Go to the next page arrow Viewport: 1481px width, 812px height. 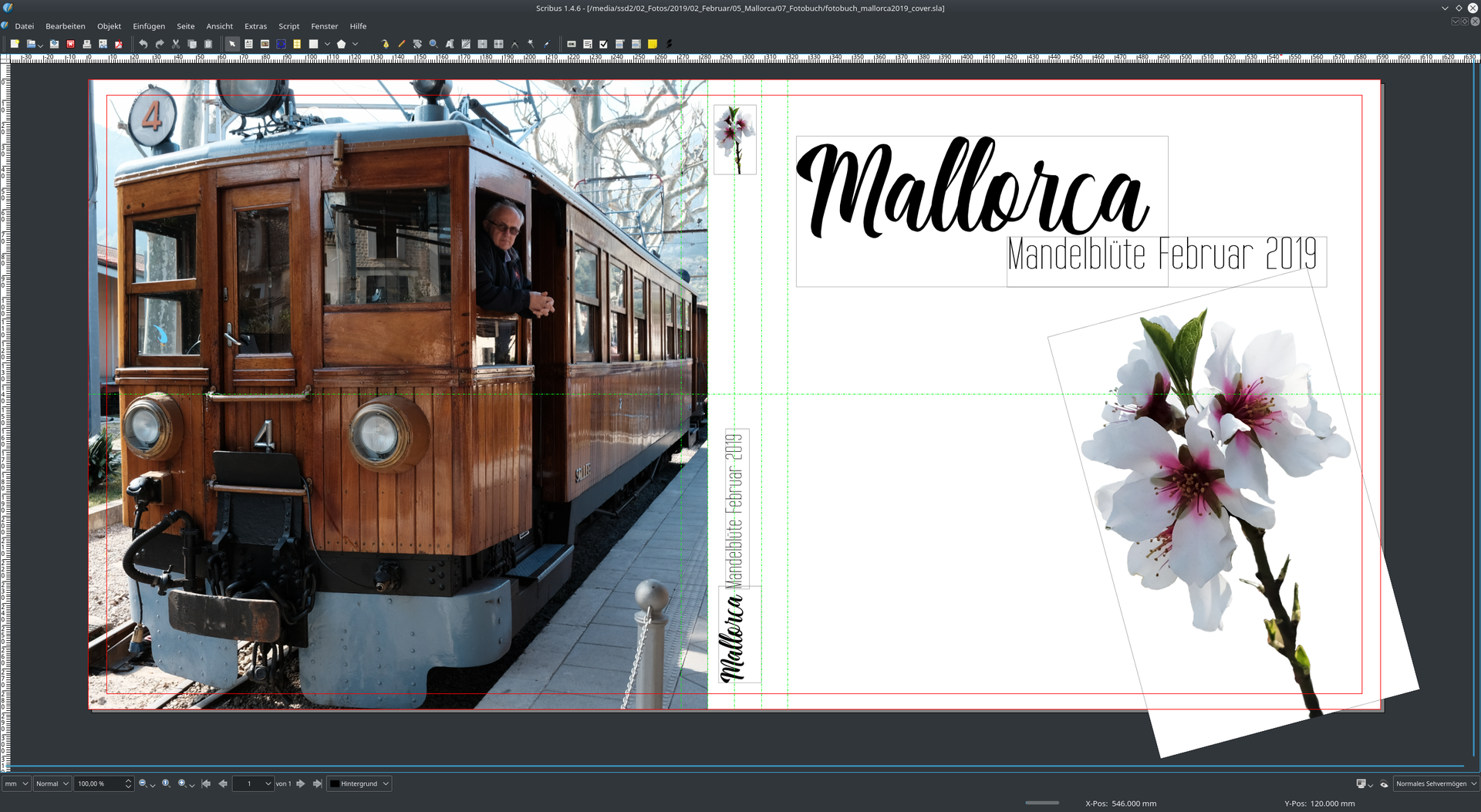pos(301,783)
